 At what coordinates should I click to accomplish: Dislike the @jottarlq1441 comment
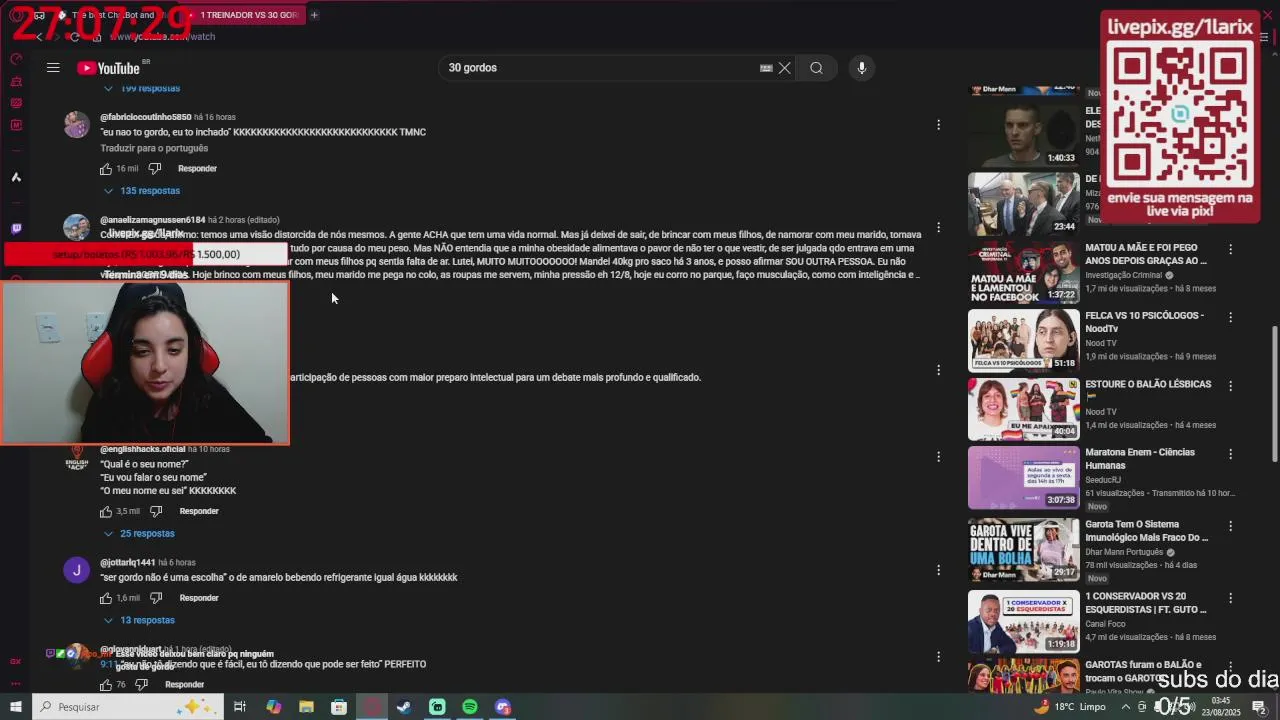pos(156,599)
